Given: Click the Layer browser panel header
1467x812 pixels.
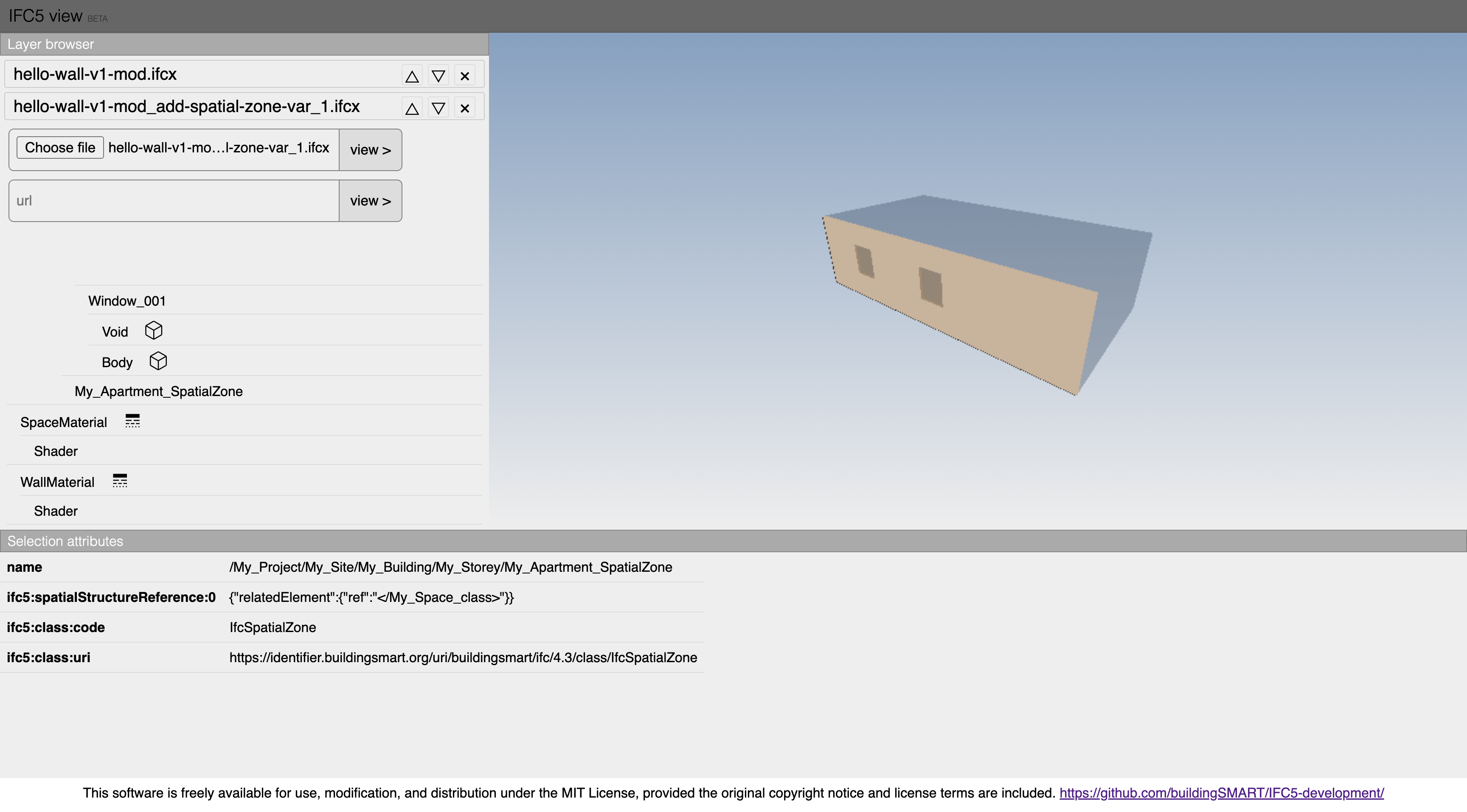Looking at the screenshot, I should (x=244, y=45).
